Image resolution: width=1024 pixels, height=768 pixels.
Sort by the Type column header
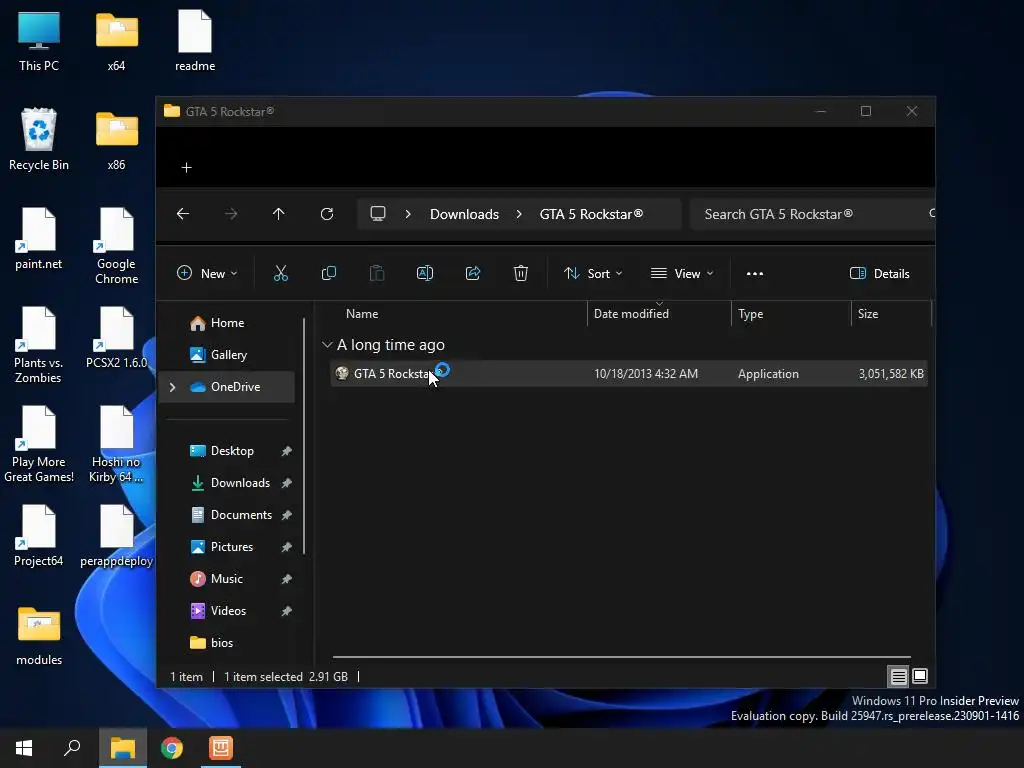pos(750,314)
